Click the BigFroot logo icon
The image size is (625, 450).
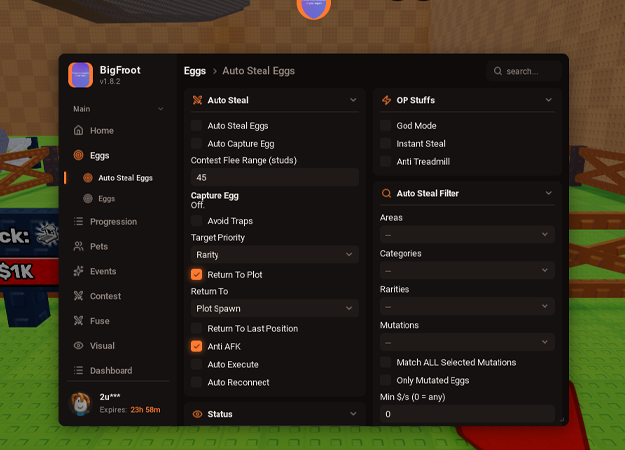point(81,75)
